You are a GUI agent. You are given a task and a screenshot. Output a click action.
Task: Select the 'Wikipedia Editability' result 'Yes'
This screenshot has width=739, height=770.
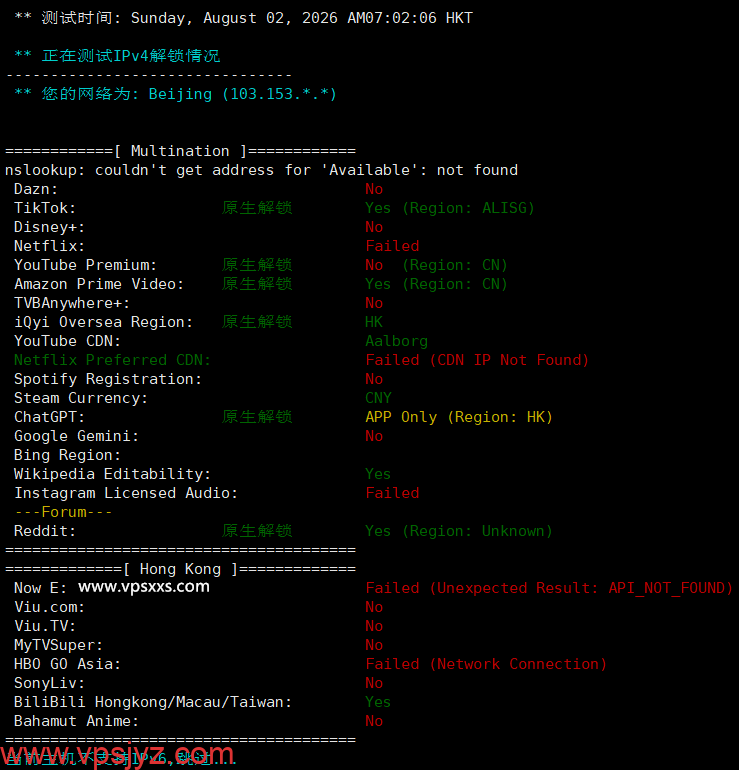point(378,474)
